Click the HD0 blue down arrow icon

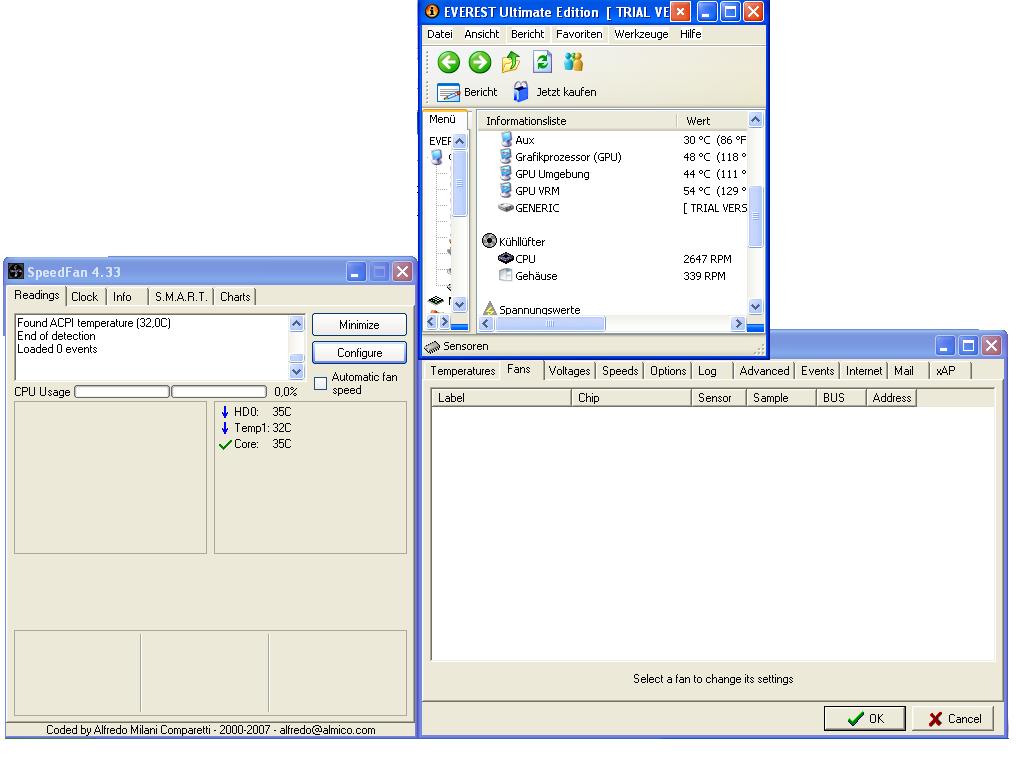pyautogui.click(x=225, y=412)
